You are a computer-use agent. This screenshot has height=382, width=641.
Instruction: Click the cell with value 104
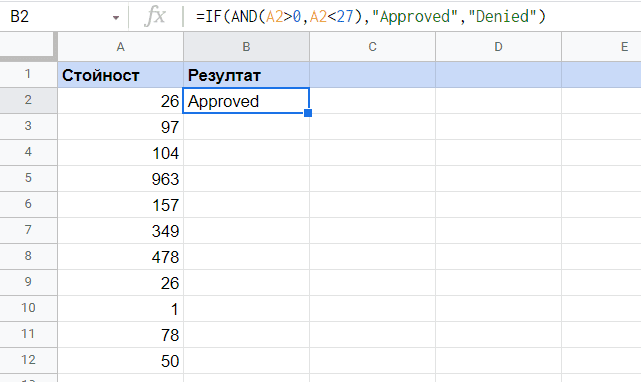pyautogui.click(x=121, y=153)
